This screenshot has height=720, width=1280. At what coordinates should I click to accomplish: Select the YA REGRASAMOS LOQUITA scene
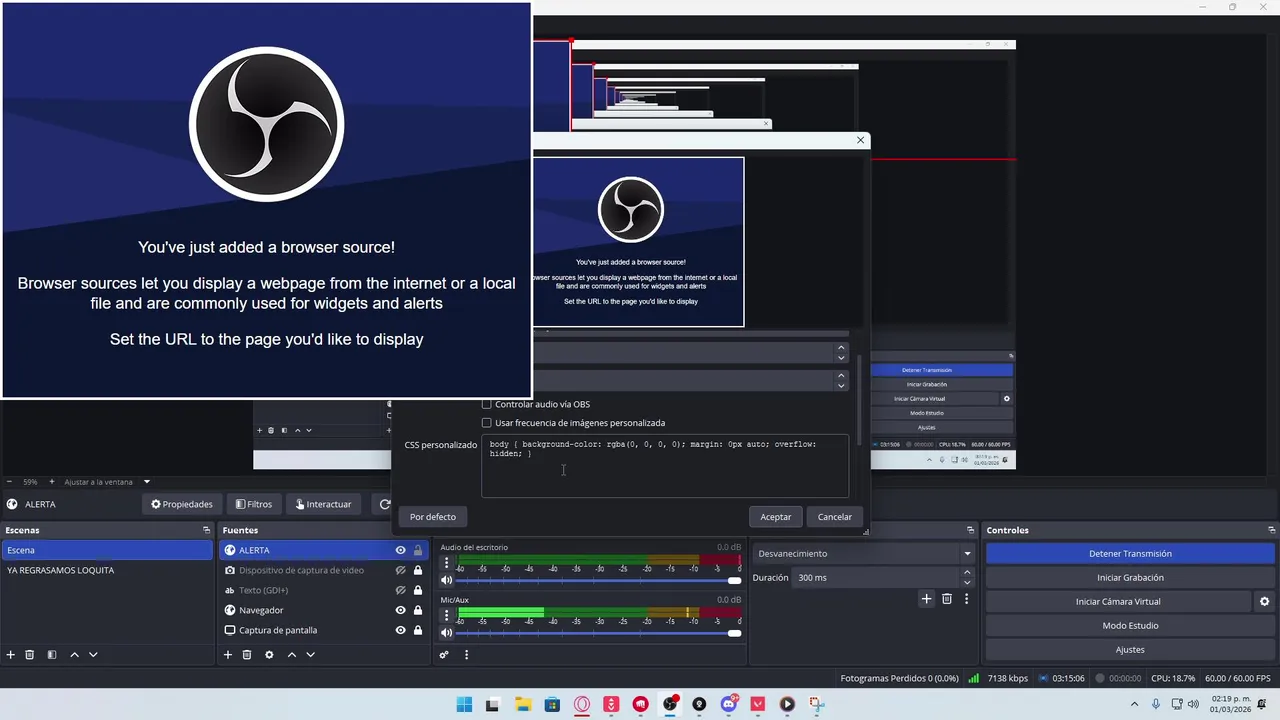click(107, 570)
